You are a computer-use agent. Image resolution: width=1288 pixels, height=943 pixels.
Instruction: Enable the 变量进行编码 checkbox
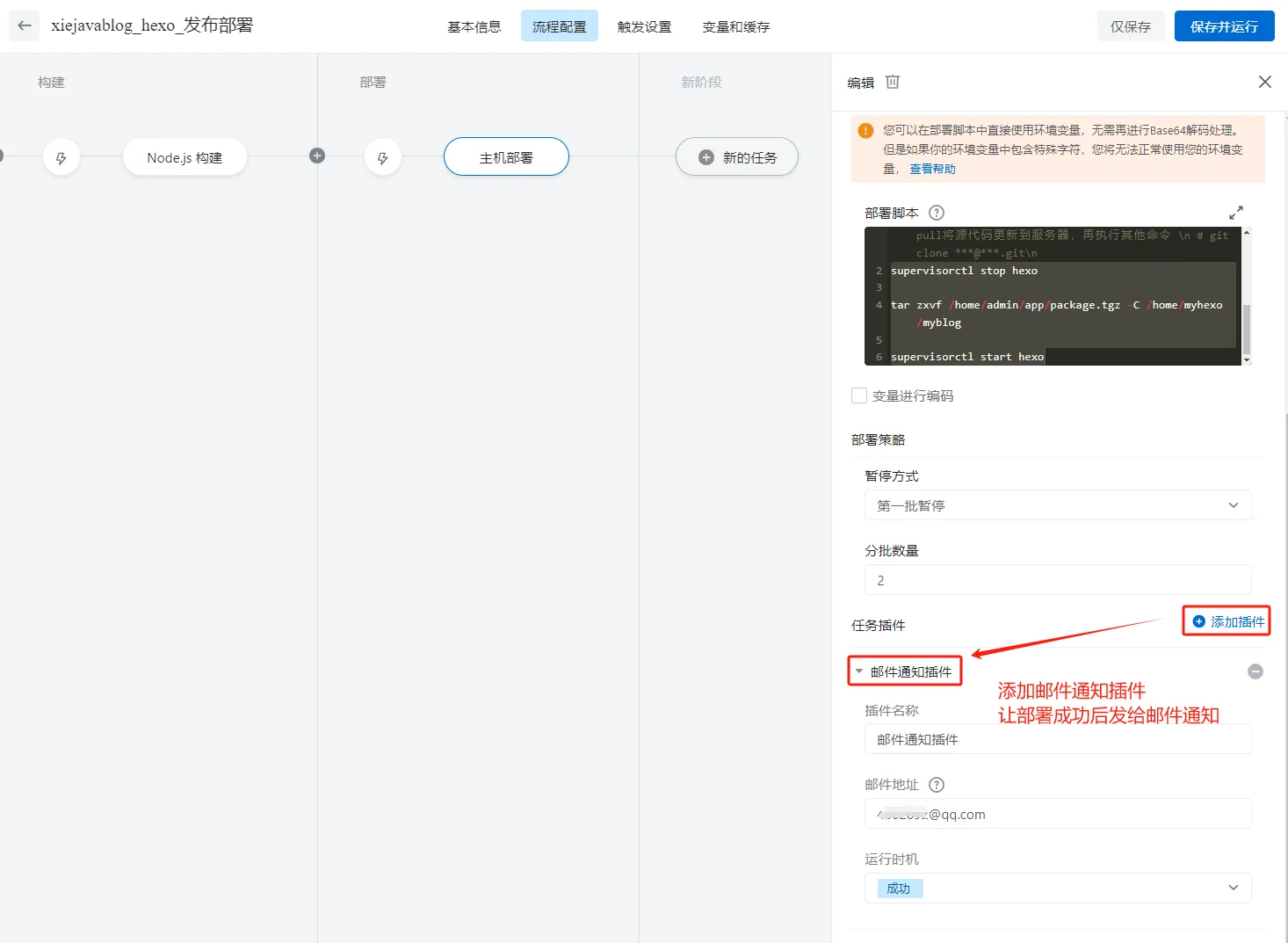[x=859, y=395]
